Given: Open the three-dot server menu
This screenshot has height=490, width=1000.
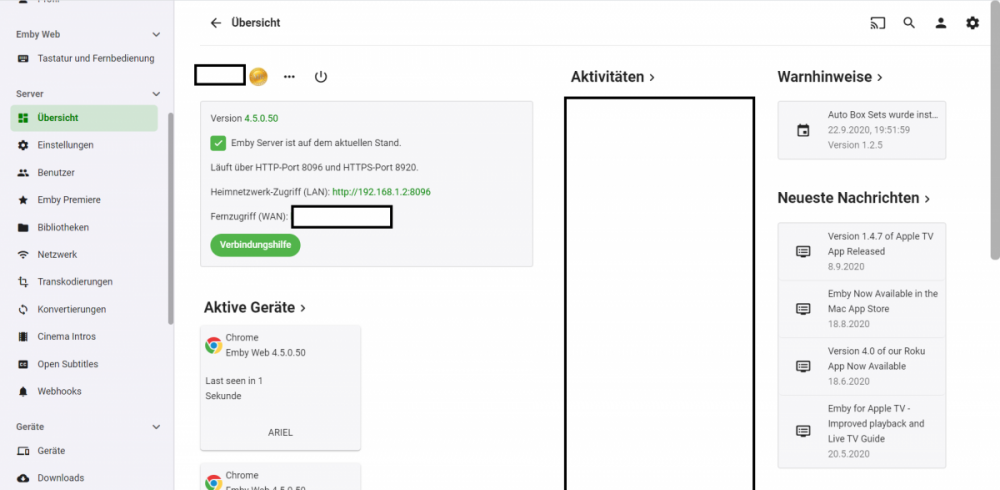Looking at the screenshot, I should click(289, 76).
